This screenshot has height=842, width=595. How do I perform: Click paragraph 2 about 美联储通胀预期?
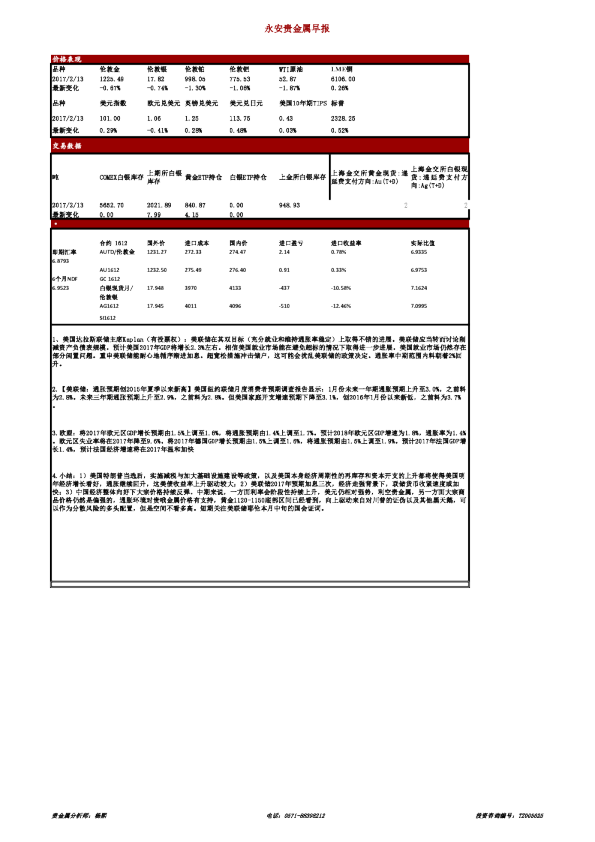259,396
